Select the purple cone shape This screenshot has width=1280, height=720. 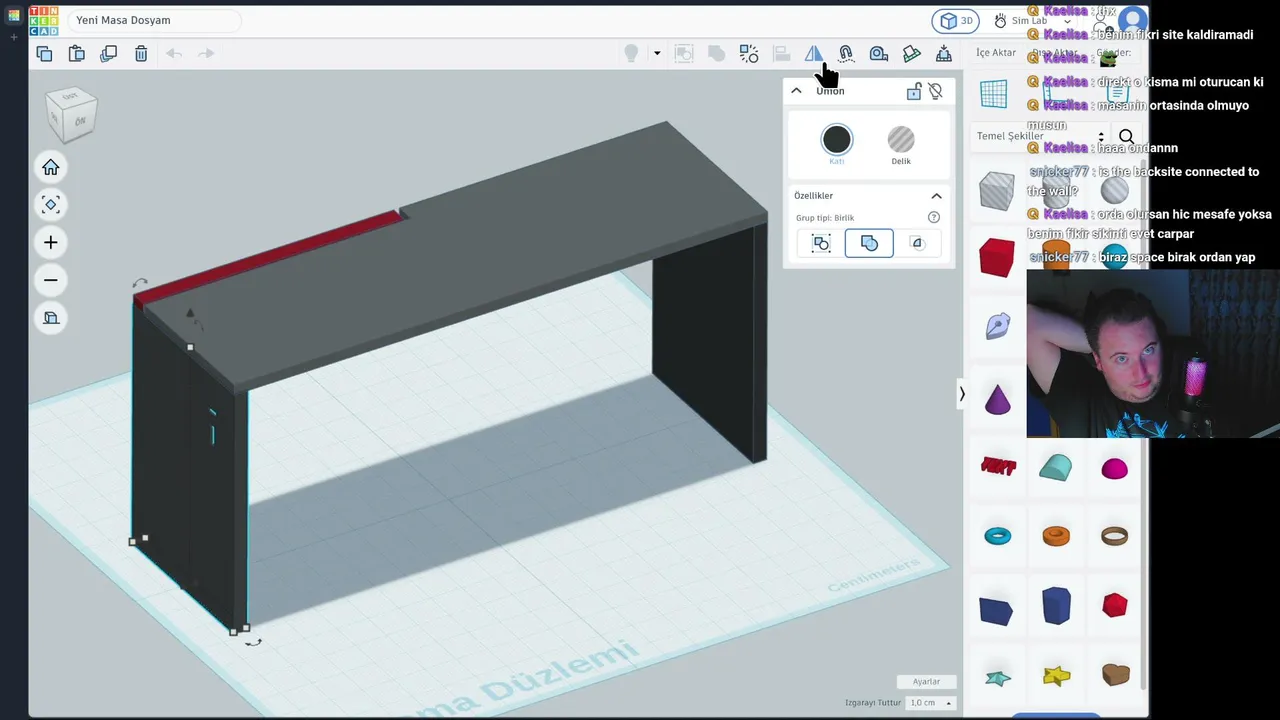(997, 399)
